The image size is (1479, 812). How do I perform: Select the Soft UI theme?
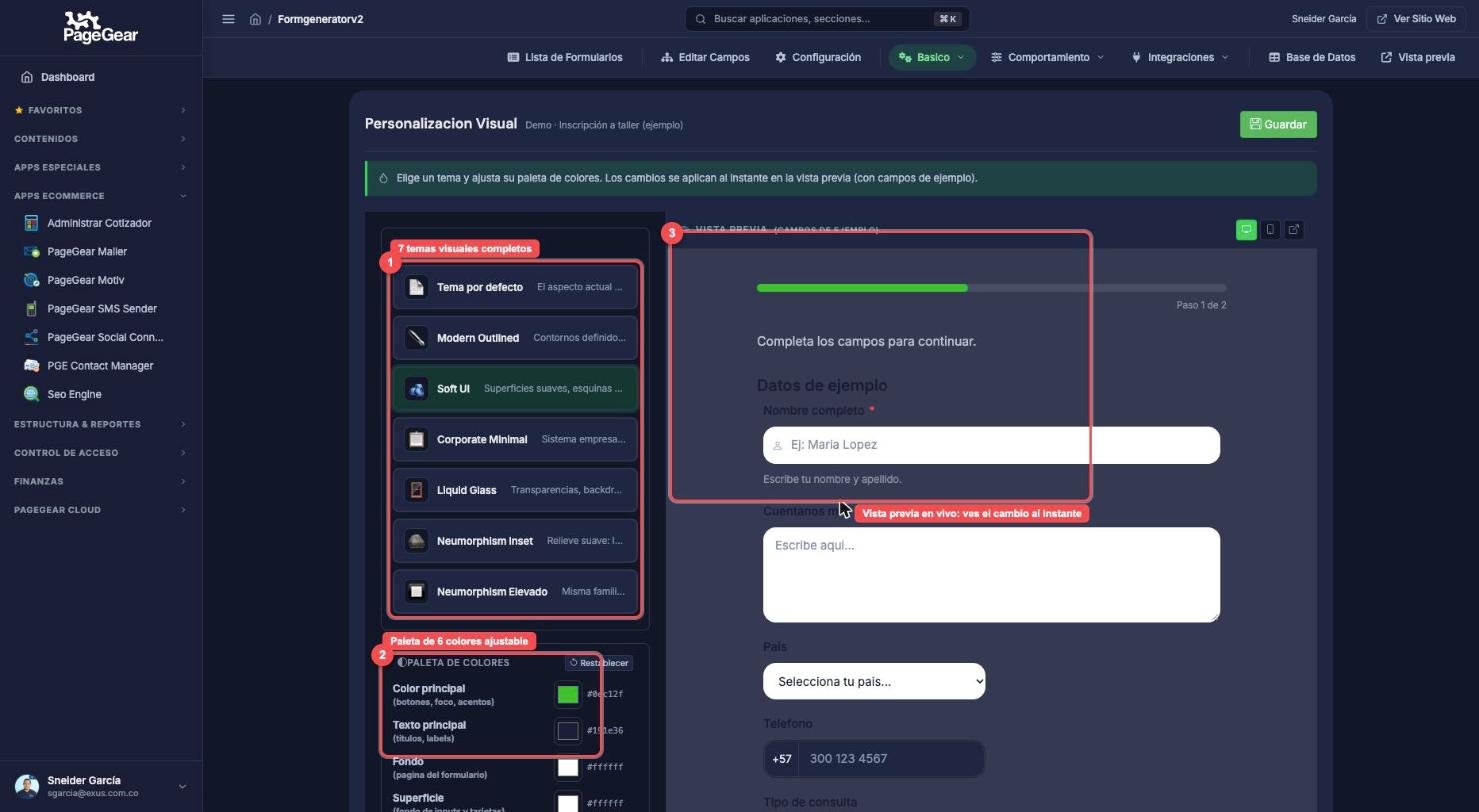pyautogui.click(x=515, y=389)
